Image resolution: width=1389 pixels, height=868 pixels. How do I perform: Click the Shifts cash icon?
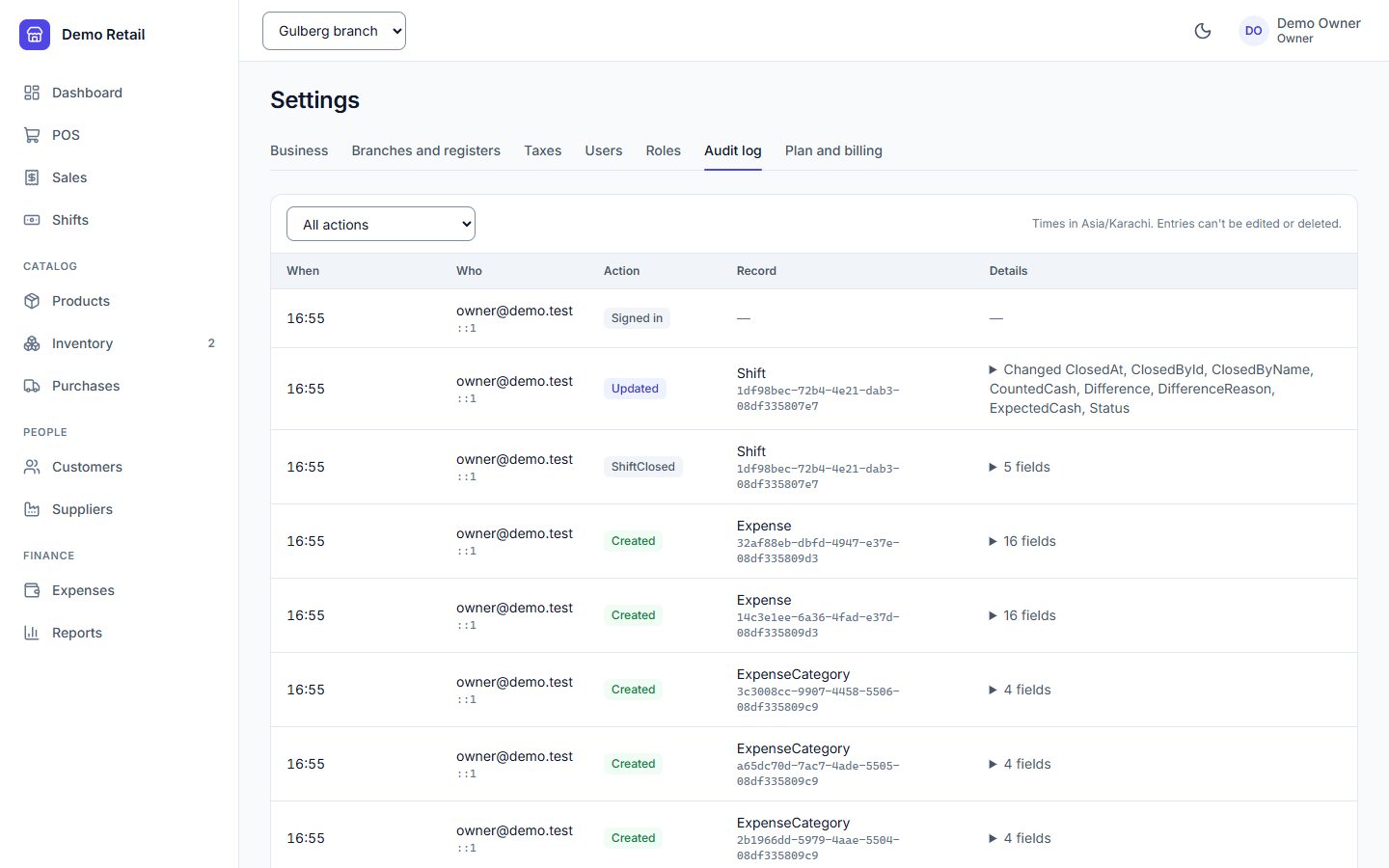[x=32, y=220]
